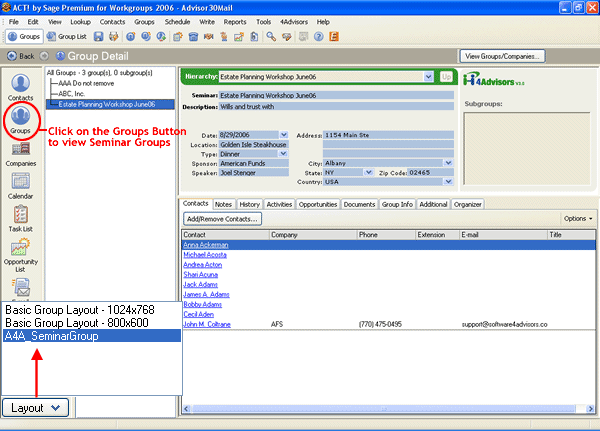Screen dimensions: 600x431
Task: Click the Description field
Action: 336,106
